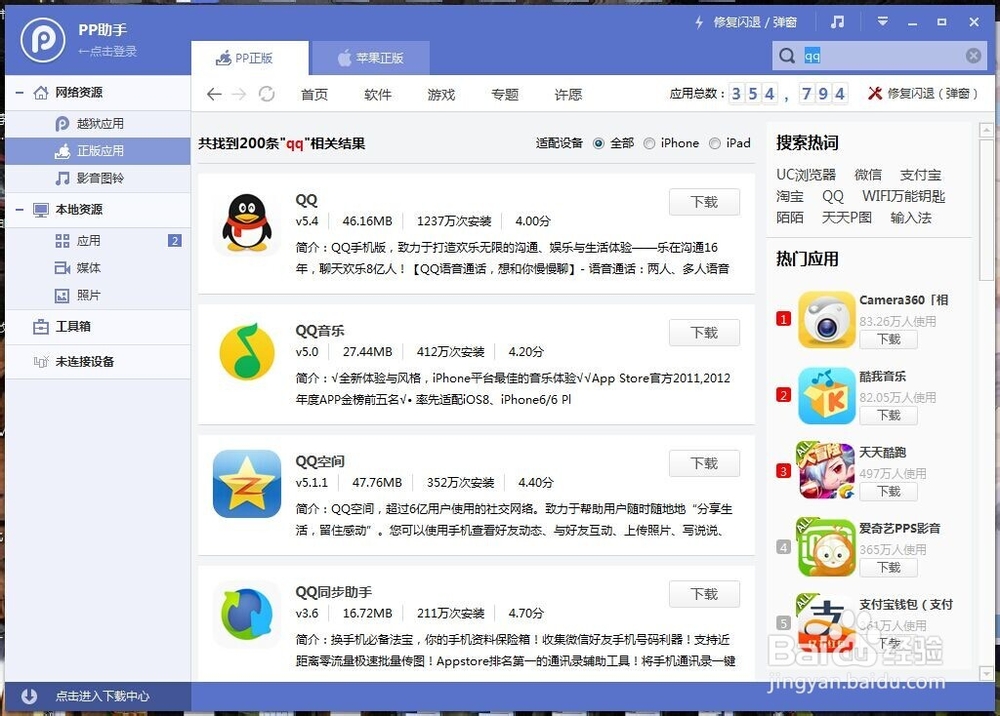This screenshot has width=1000, height=716.
Task: Focus the qq search input field
Action: 880,56
